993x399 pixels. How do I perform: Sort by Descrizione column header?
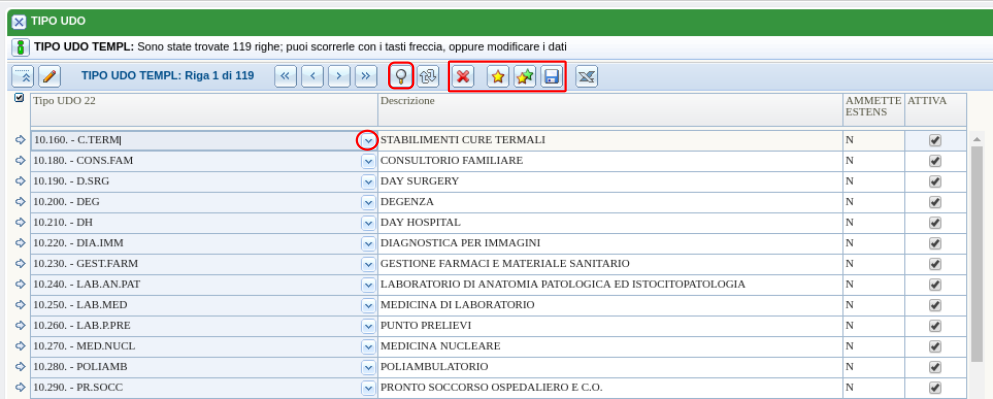(610, 110)
